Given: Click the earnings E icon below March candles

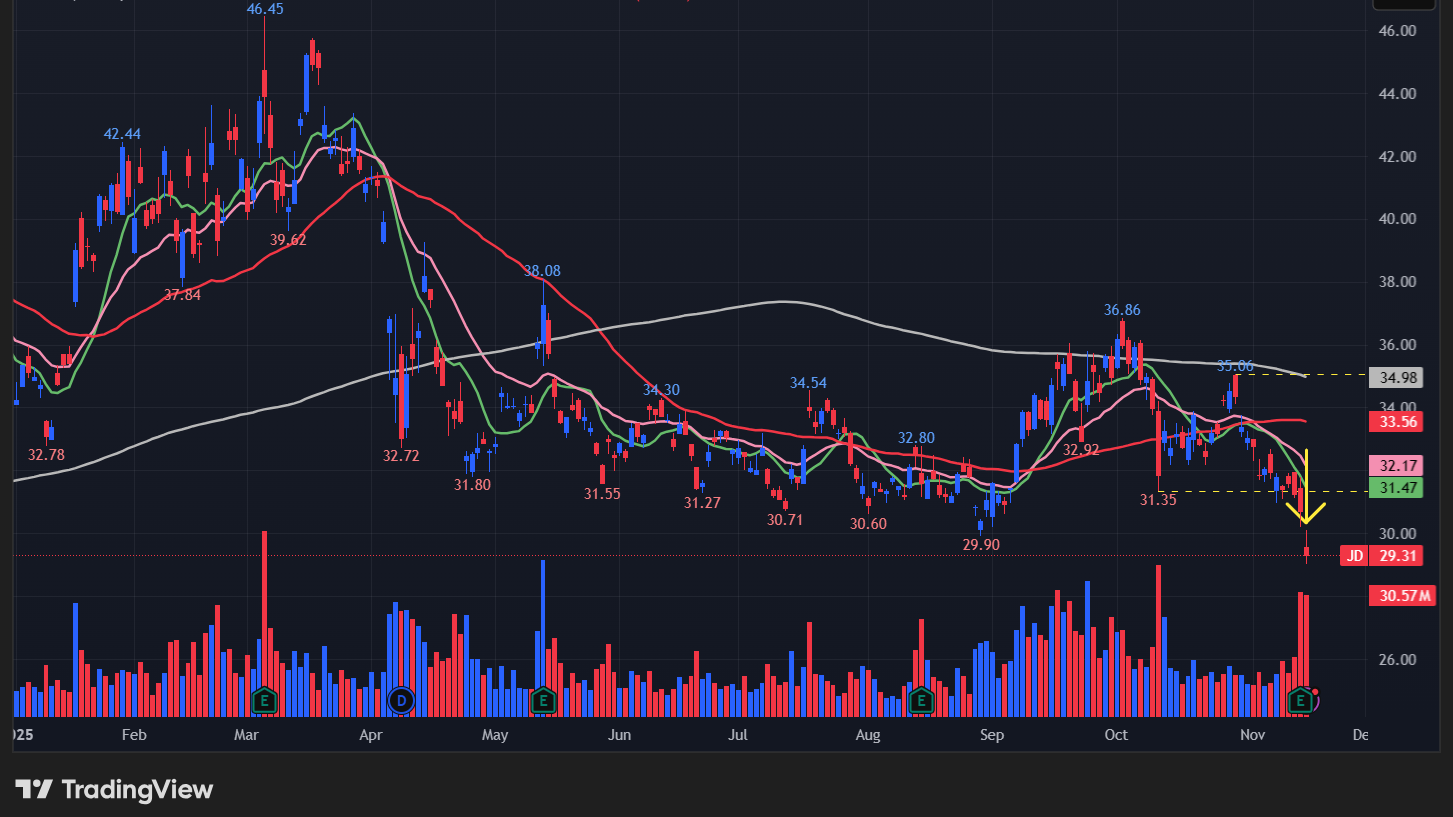Looking at the screenshot, I should point(263,701).
